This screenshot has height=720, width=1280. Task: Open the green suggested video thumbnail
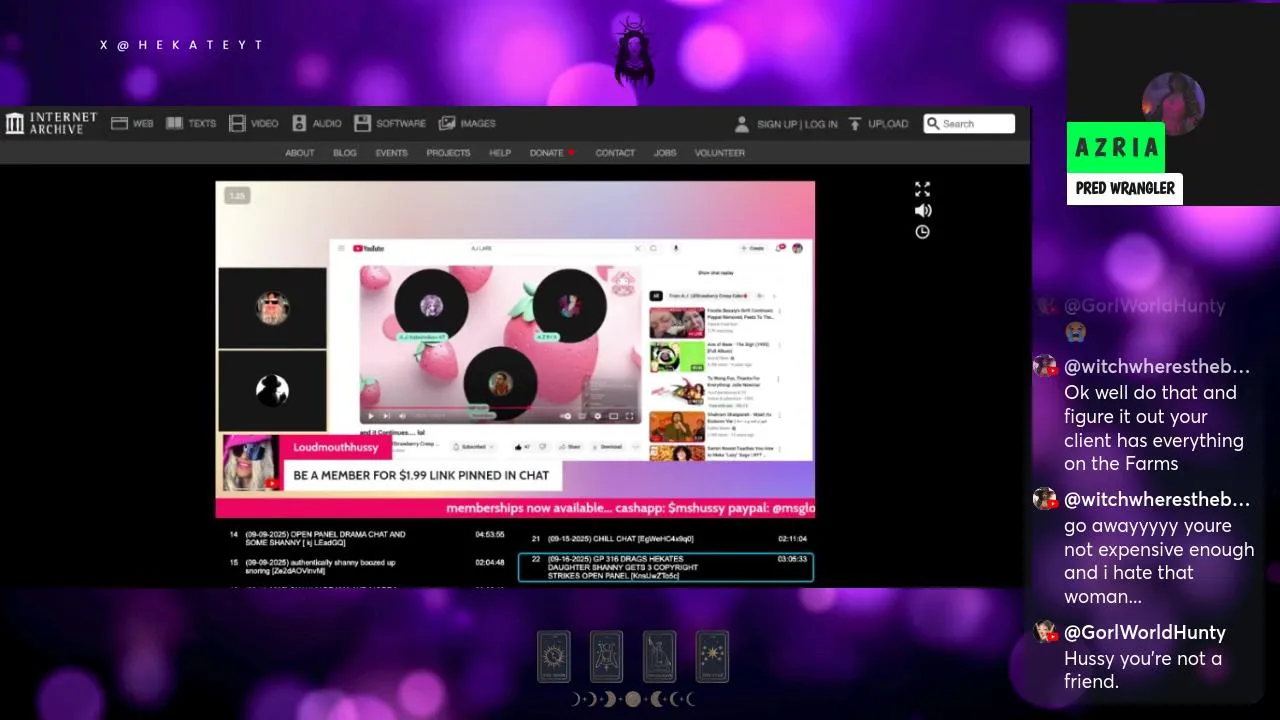pyautogui.click(x=677, y=357)
